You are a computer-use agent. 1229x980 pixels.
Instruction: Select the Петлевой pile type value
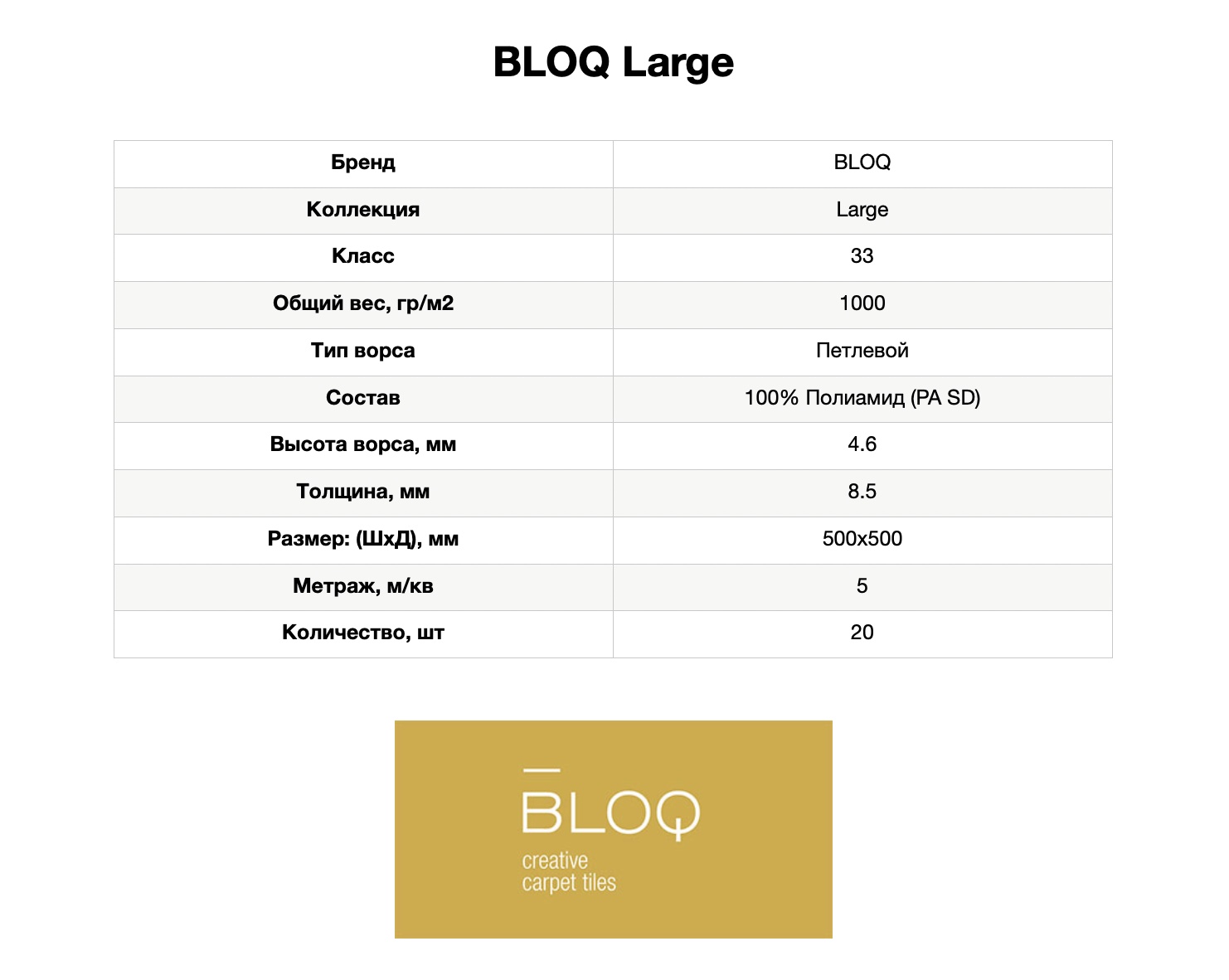click(x=862, y=351)
